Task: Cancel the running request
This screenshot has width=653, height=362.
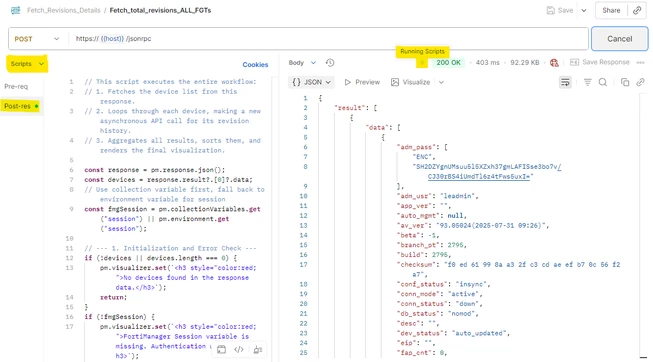Action: coord(620,39)
